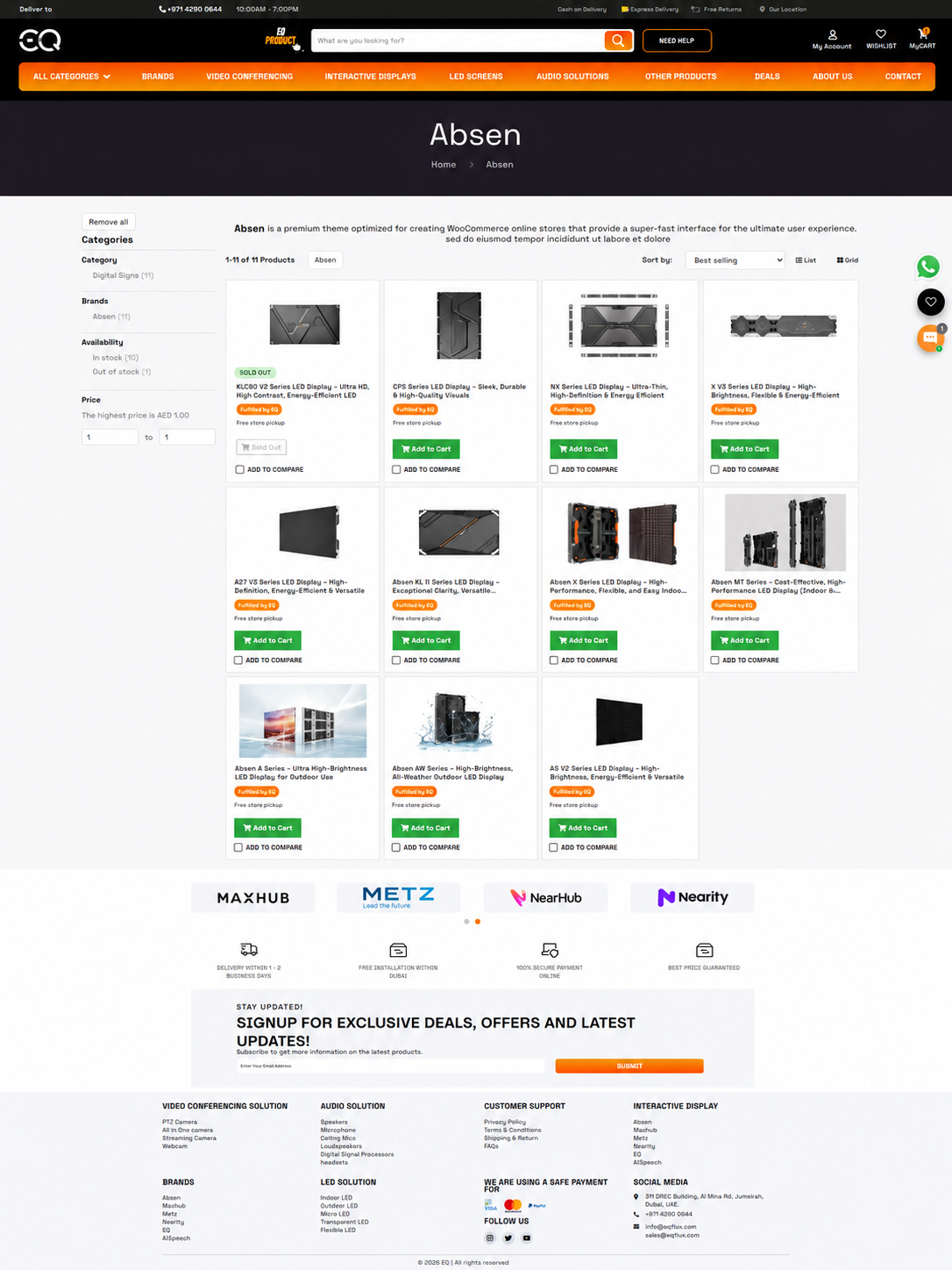This screenshot has width=952, height=1270.
Task: Click the secure payment icon
Action: coord(550,950)
